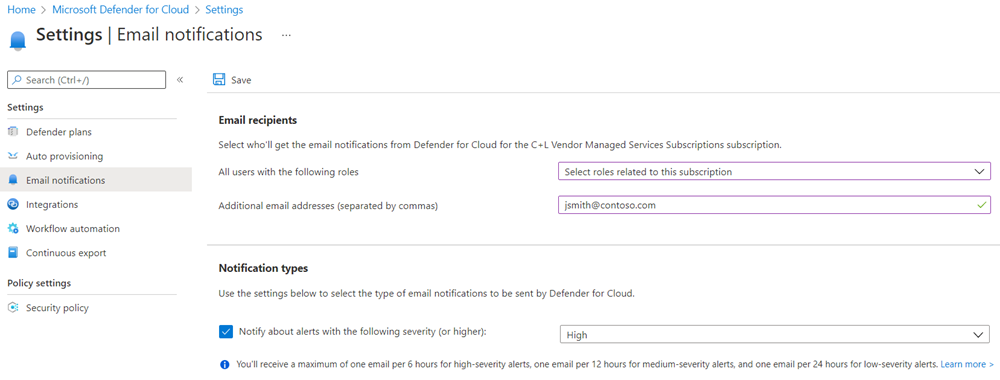Open Continuous export page

66,253
